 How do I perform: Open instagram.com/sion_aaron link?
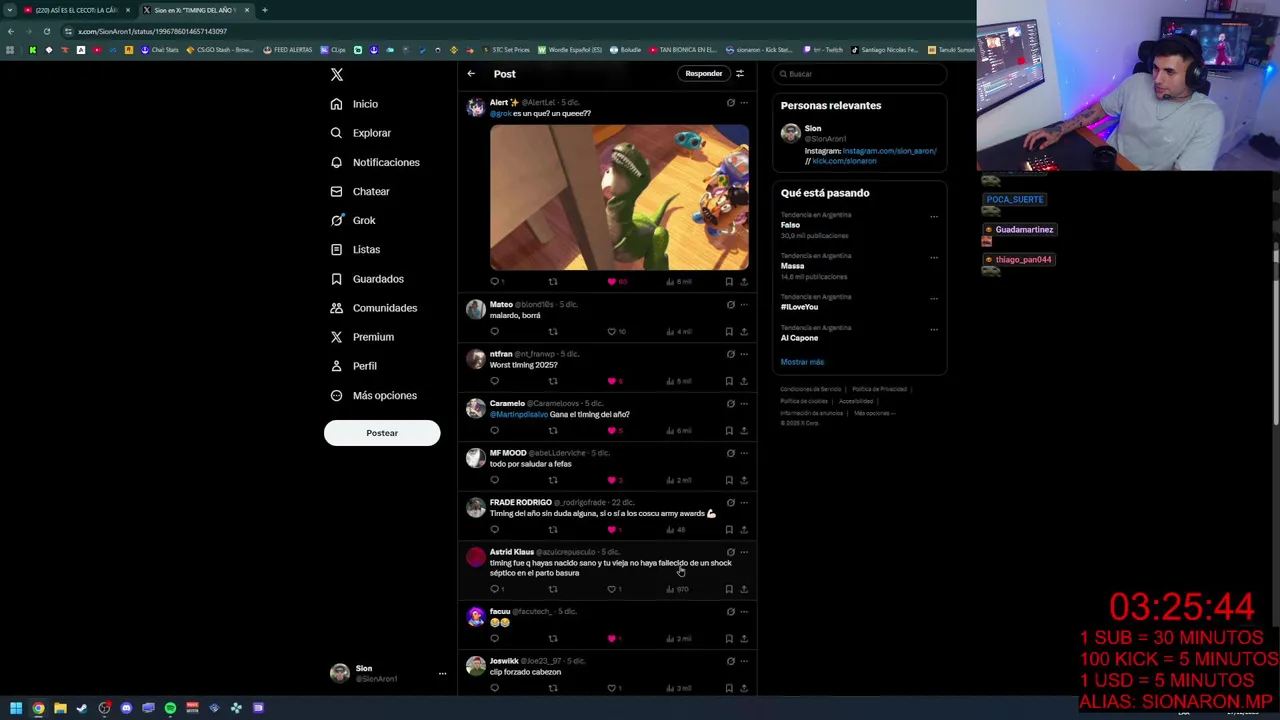click(x=890, y=151)
